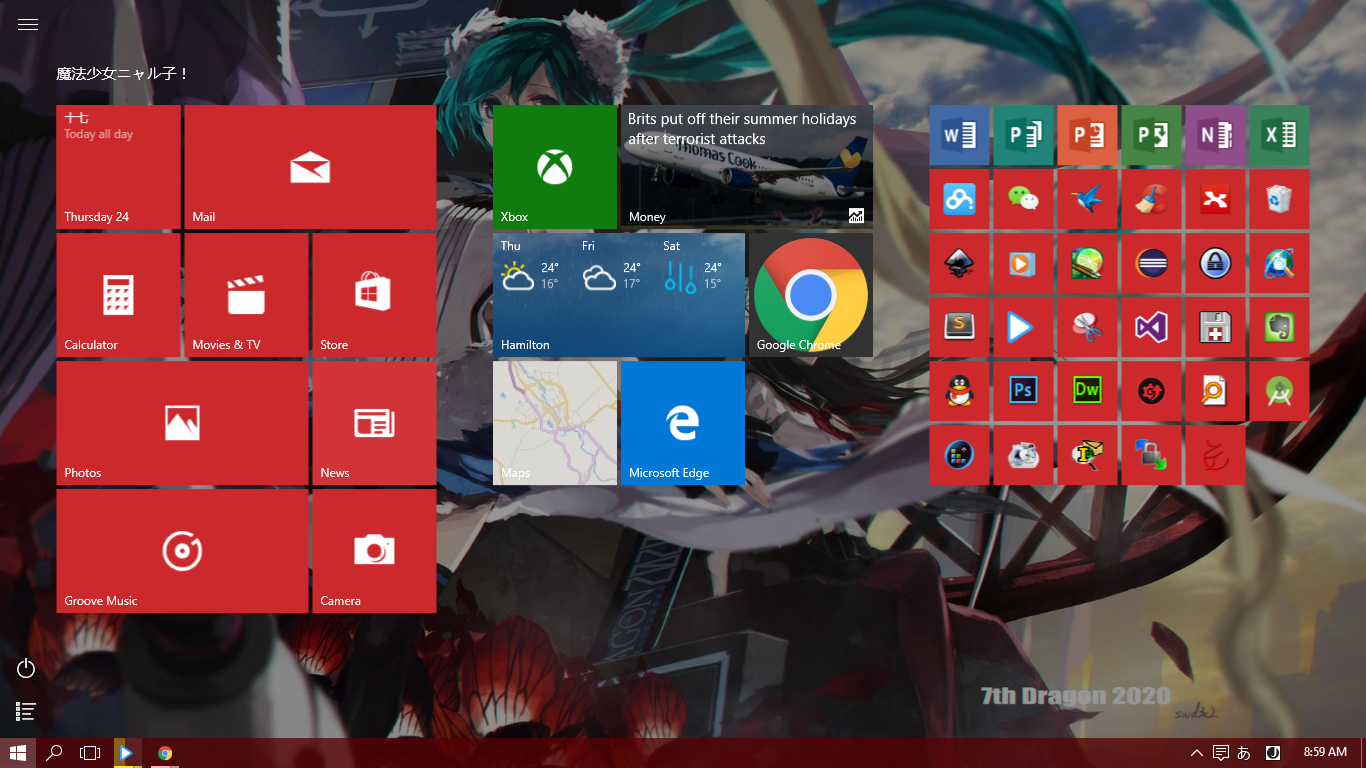This screenshot has height=768, width=1366.
Task: Launch the teal Publisher tile
Action: click(x=1023, y=135)
